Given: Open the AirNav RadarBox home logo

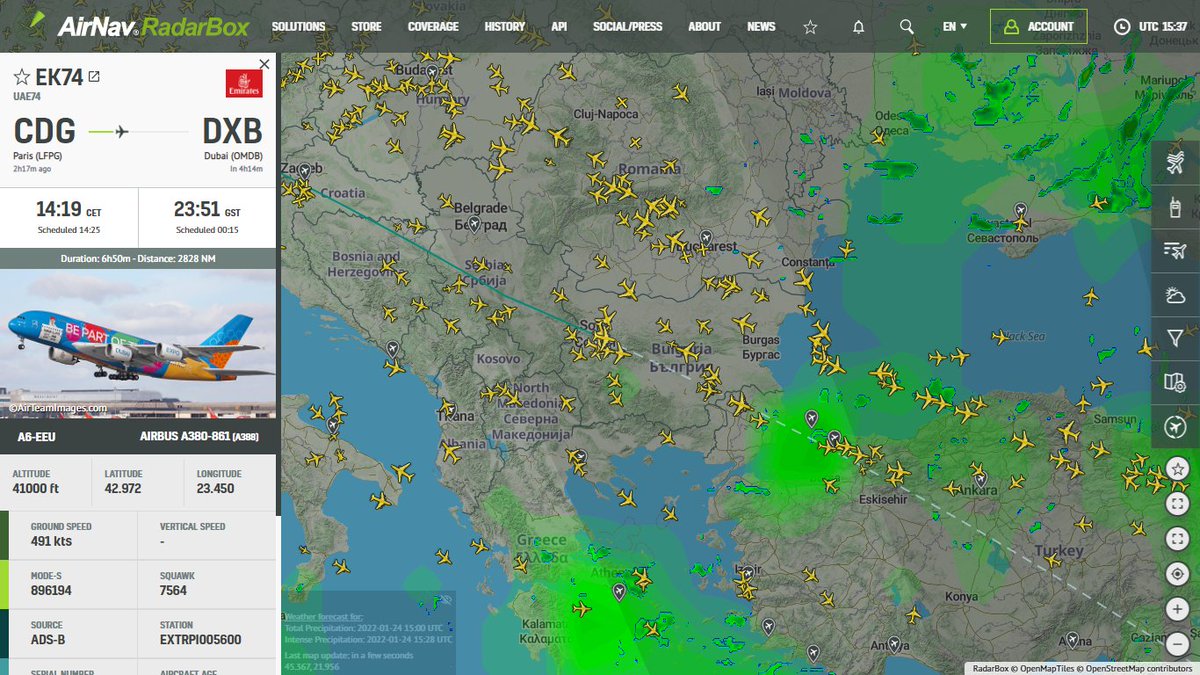Looking at the screenshot, I should point(137,26).
